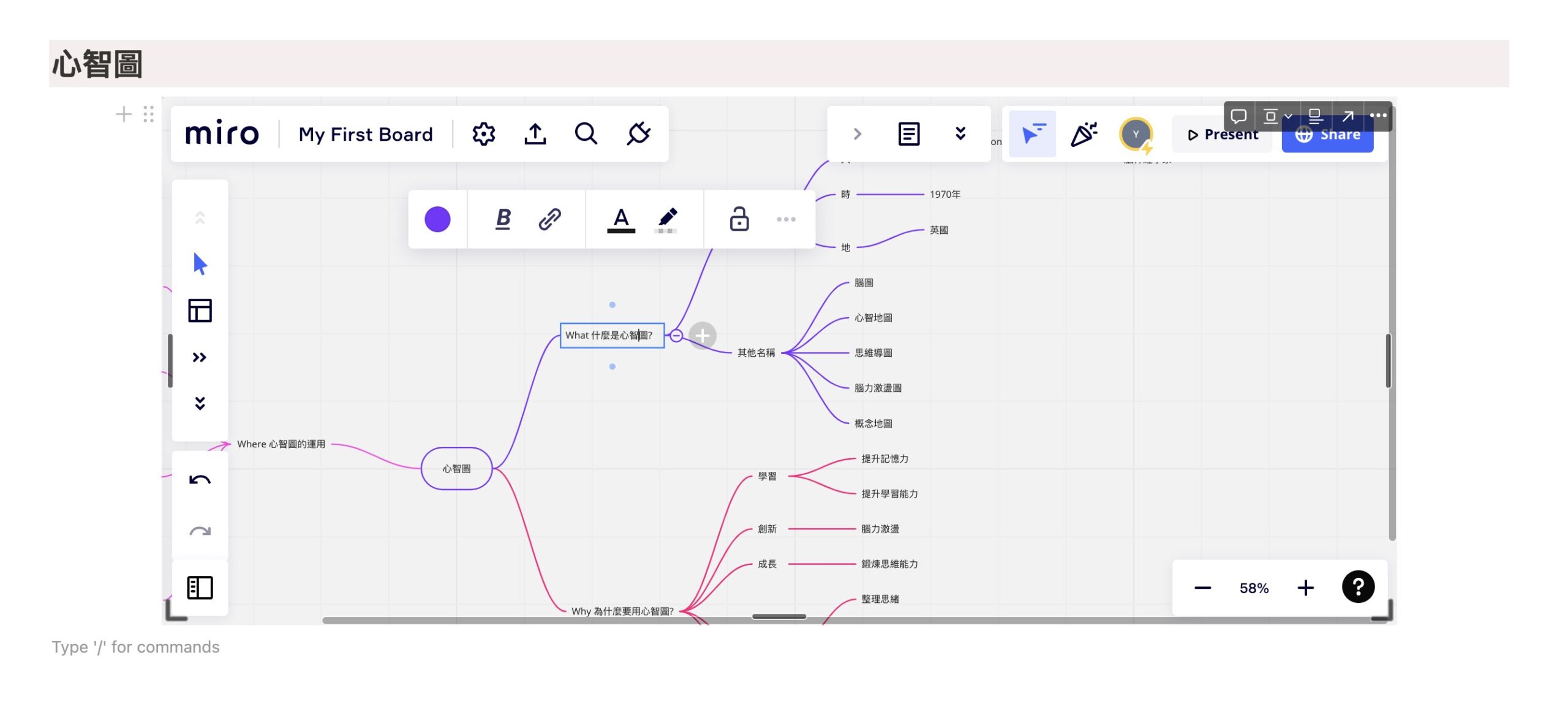Open more options in formatting toolbar
This screenshot has width=1568, height=710.
click(x=786, y=219)
